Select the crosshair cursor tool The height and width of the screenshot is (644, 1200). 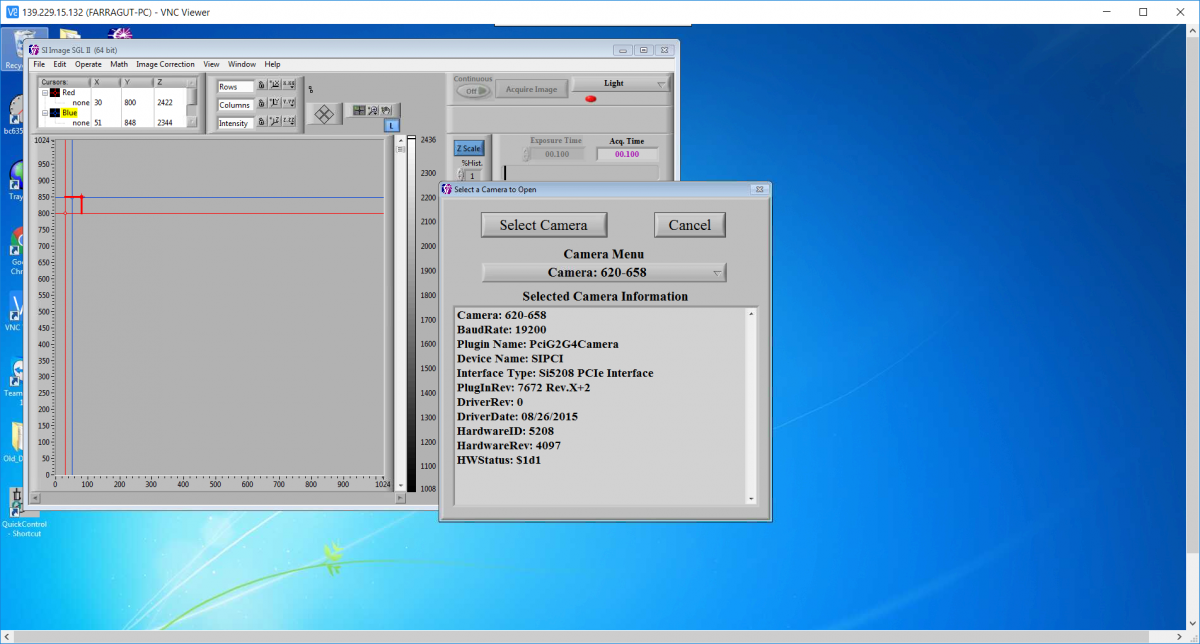(x=358, y=110)
